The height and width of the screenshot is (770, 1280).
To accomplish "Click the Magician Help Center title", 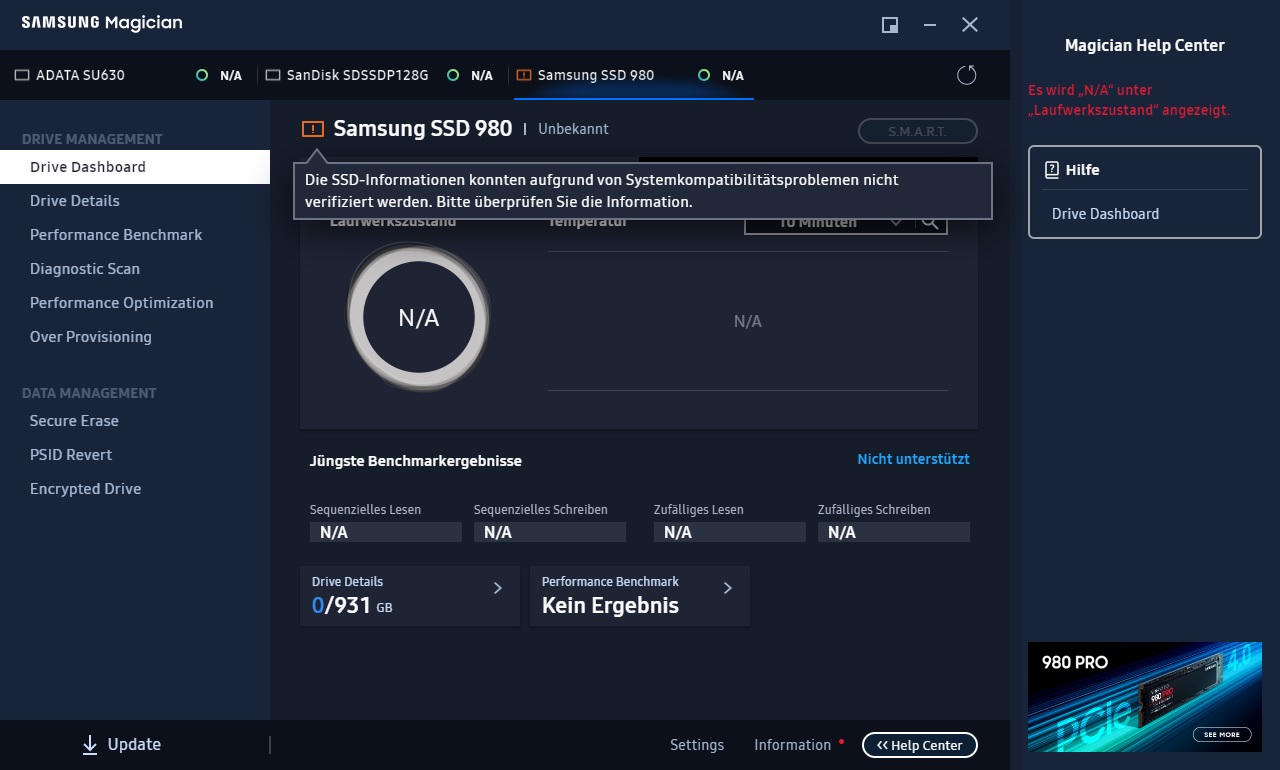I will coord(1144,45).
